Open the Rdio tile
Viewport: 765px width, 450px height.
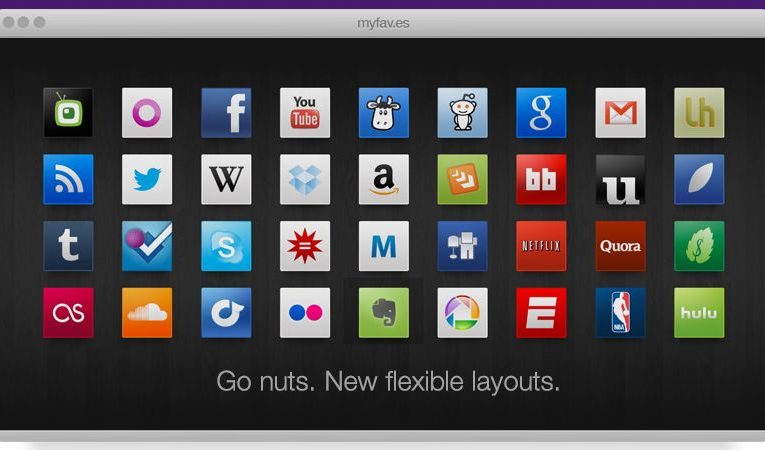pos(226,313)
